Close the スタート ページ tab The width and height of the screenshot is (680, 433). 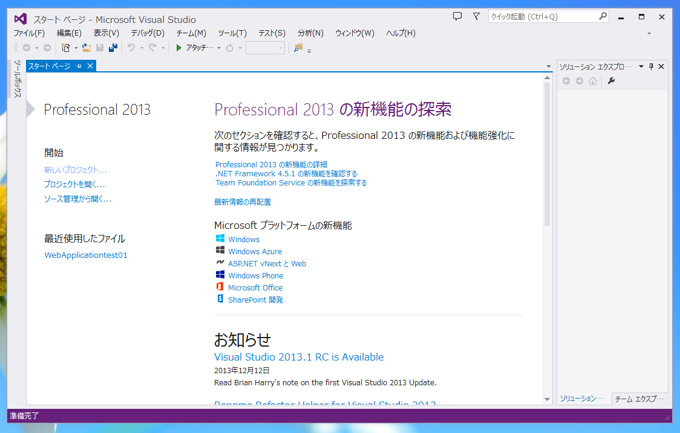(90, 66)
